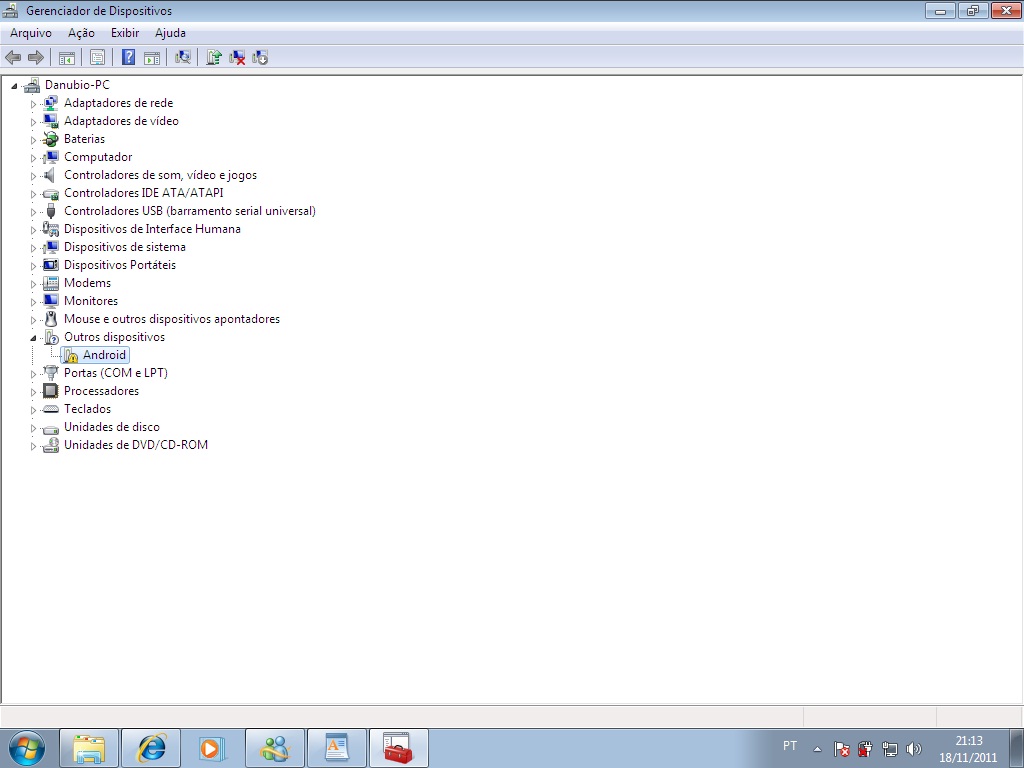
Task: Click the sound controllers speaker icon
Action: pyautogui.click(x=50, y=175)
